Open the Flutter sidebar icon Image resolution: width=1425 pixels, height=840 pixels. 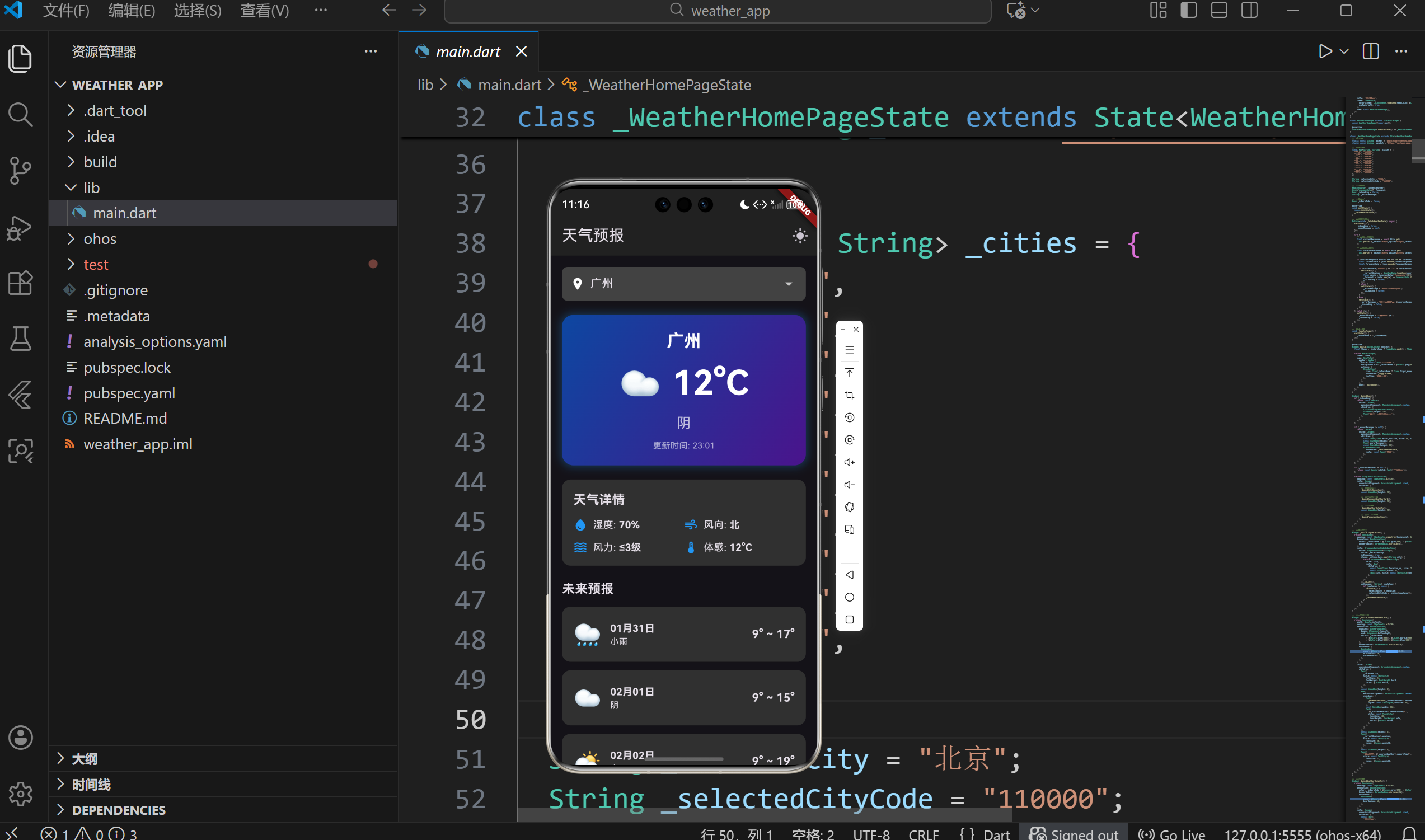click(20, 395)
